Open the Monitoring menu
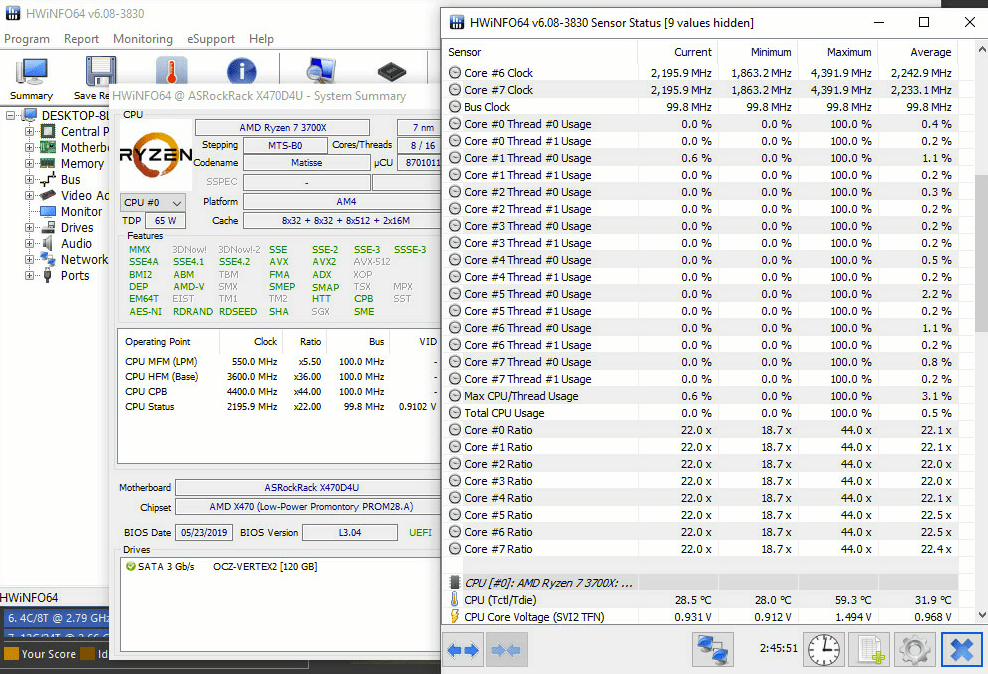Viewport: 988px width, 674px height. pyautogui.click(x=142, y=39)
